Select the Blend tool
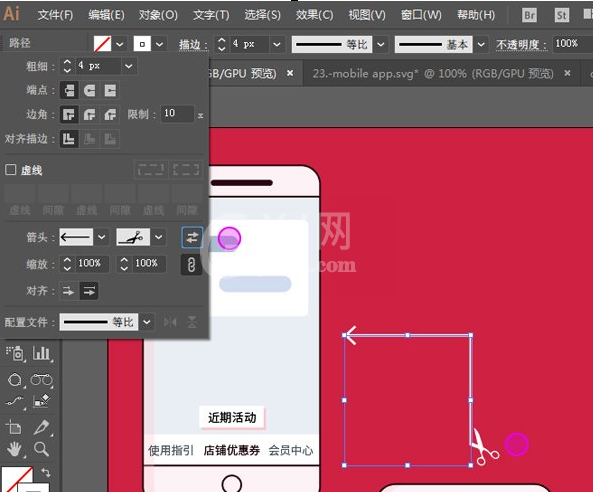The image size is (593, 492). tap(41, 379)
